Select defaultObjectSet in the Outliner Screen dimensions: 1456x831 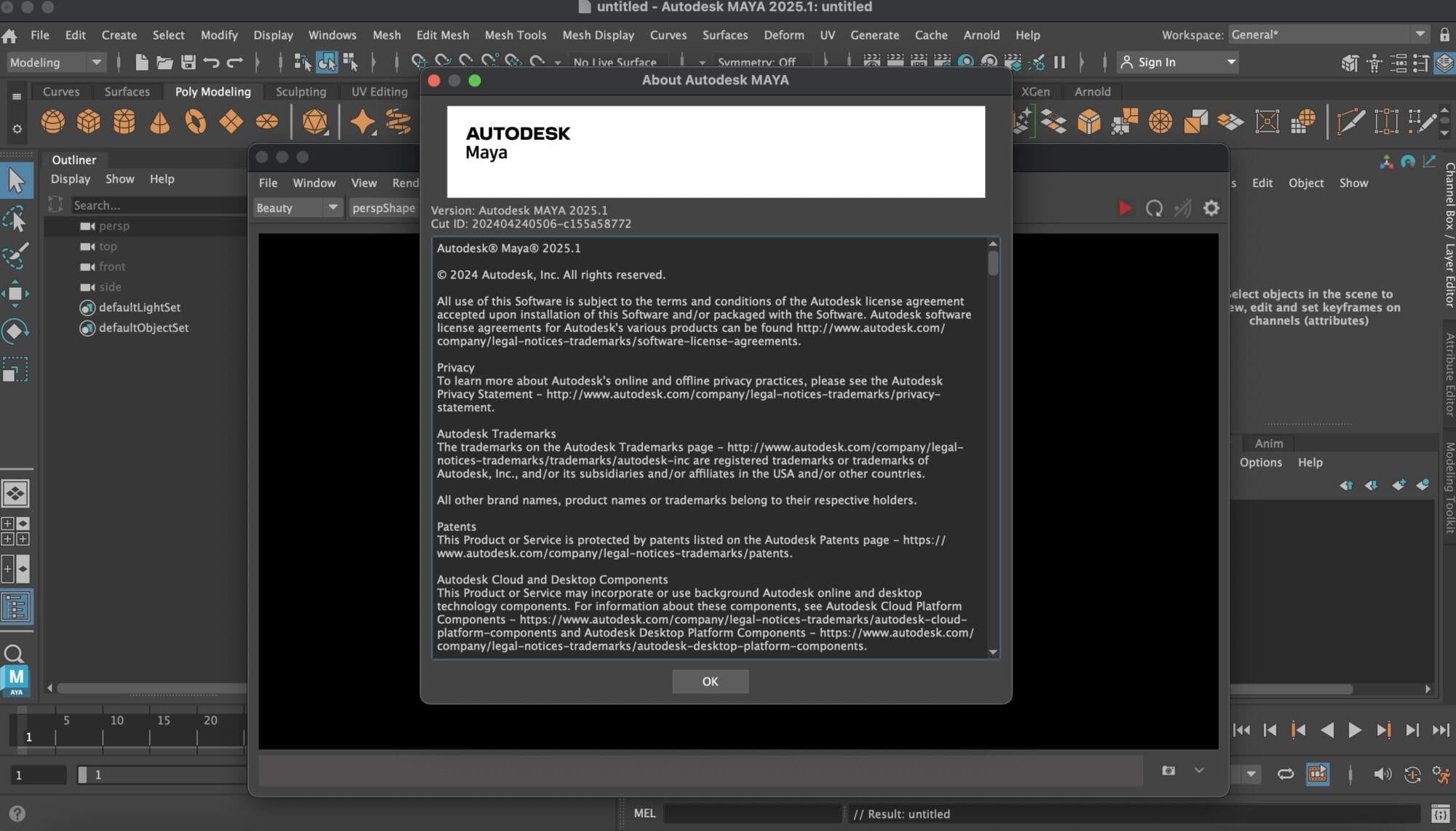pos(144,328)
